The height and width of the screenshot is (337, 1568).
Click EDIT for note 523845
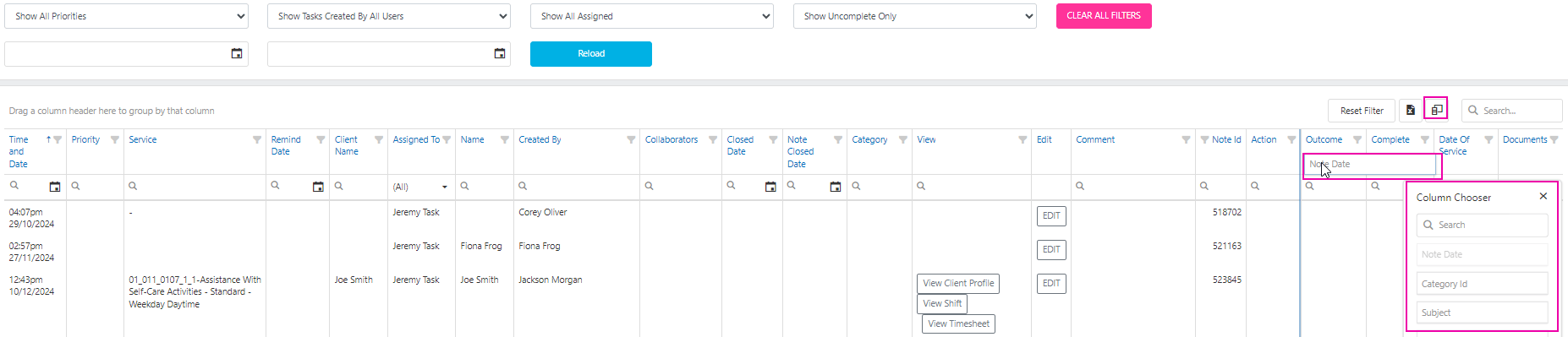[1051, 284]
